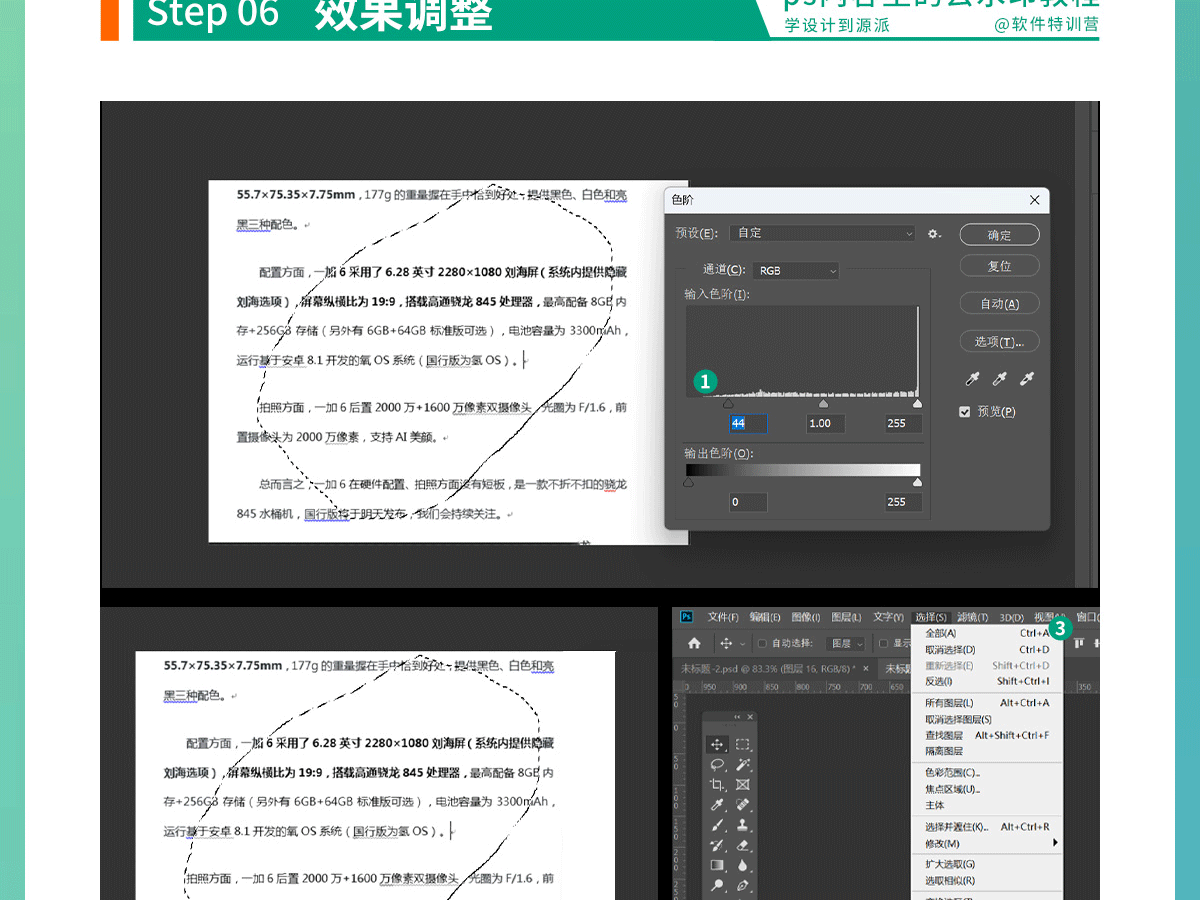Open the 滤镜 menu in menu bar

point(972,617)
